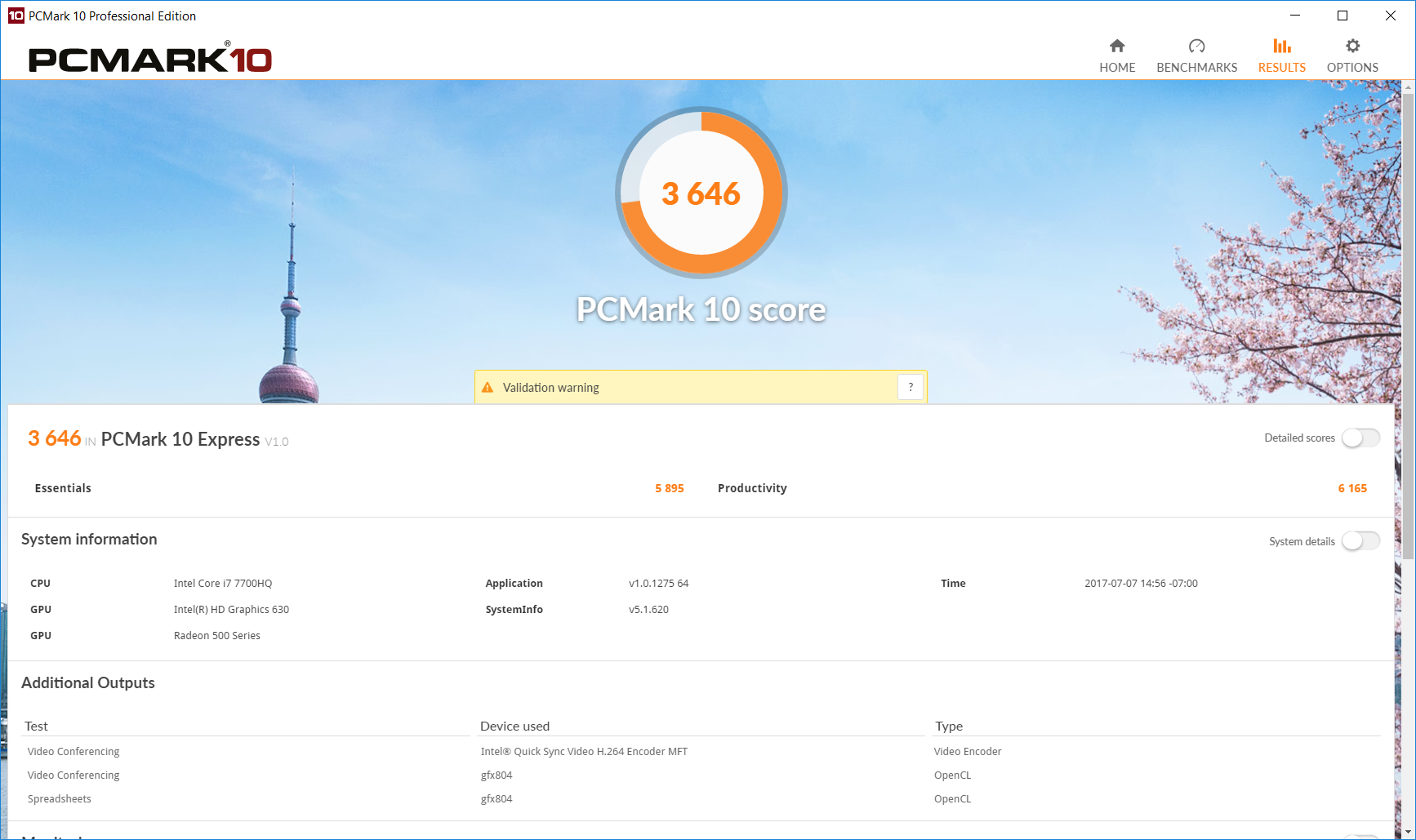The image size is (1416, 840).
Task: Click the GPU value Intel(R) HD Graphics 630
Action: (x=231, y=610)
